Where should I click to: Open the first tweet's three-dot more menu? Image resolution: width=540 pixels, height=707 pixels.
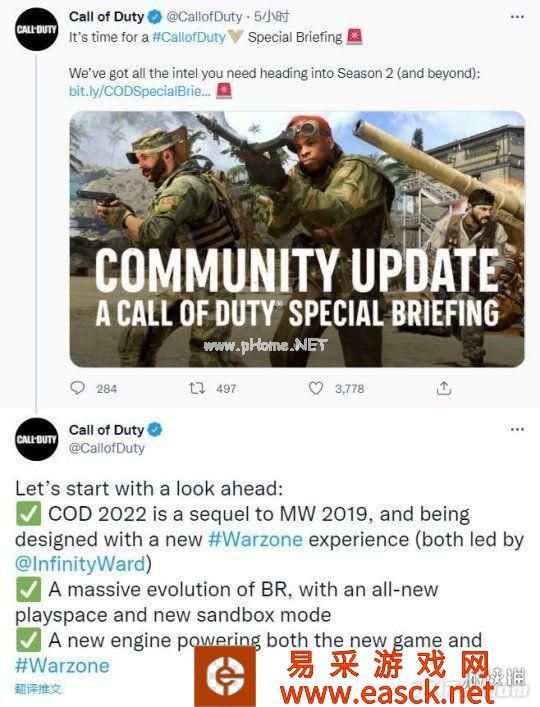[517, 17]
